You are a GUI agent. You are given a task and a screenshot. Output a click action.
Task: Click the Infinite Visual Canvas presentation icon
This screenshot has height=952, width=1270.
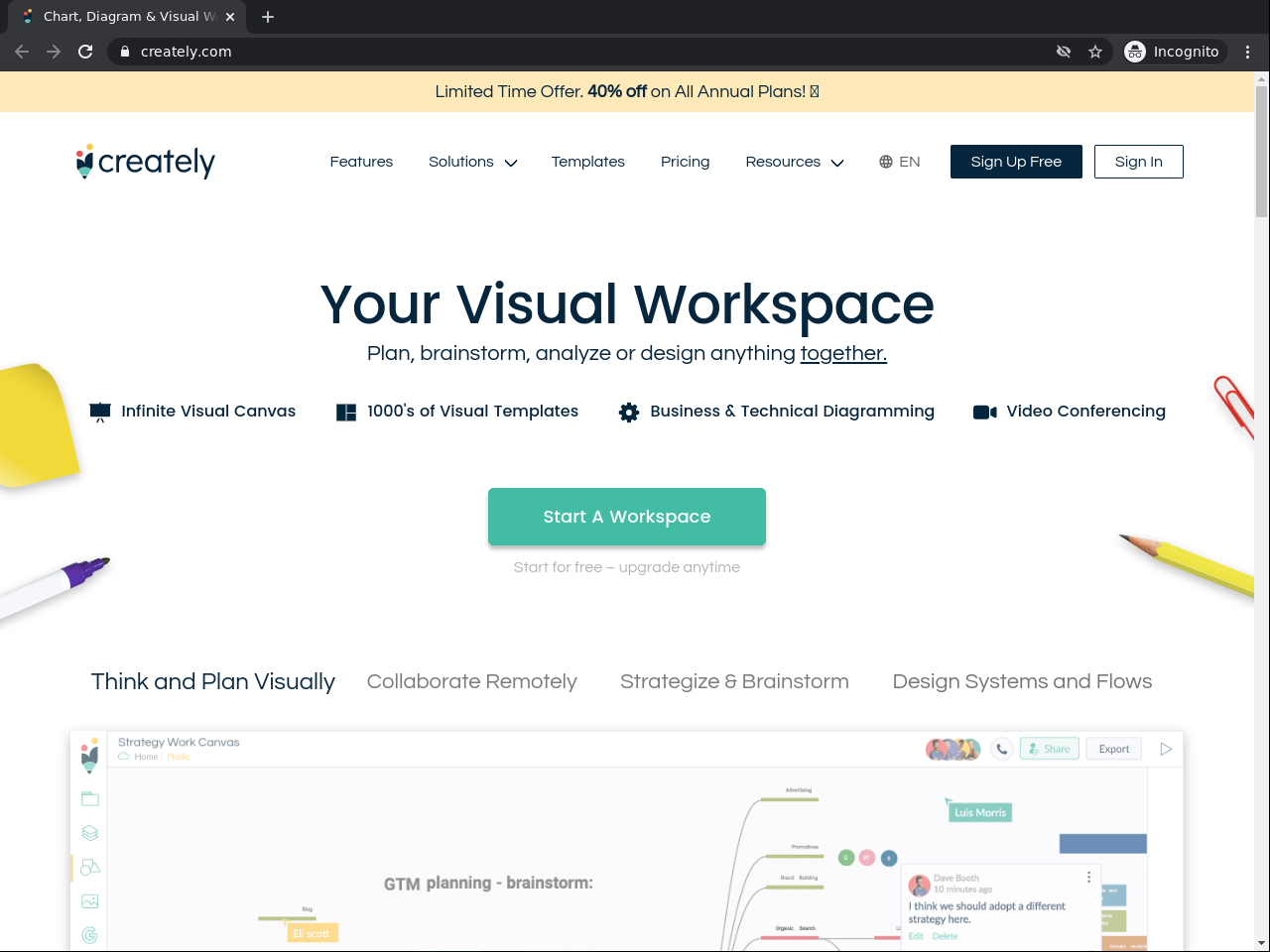(x=100, y=412)
